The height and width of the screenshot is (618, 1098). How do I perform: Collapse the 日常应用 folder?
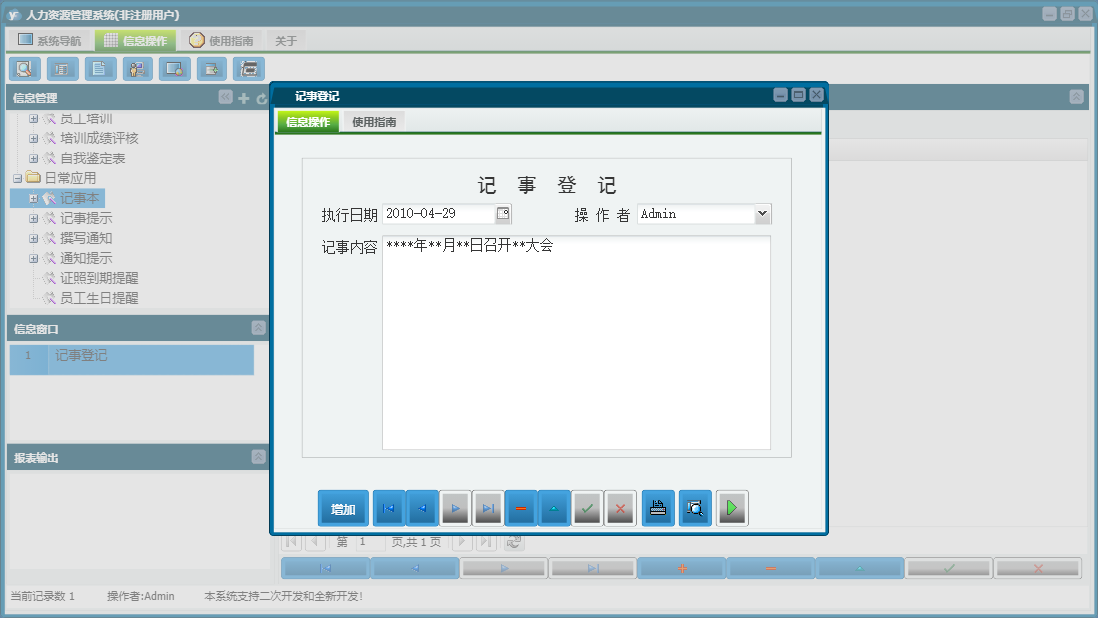click(x=18, y=178)
